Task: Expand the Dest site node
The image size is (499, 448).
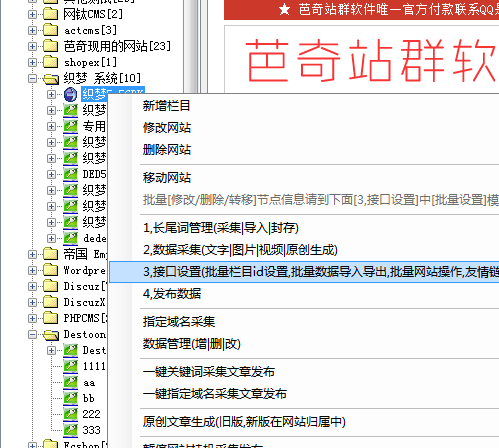Action: pos(51,350)
